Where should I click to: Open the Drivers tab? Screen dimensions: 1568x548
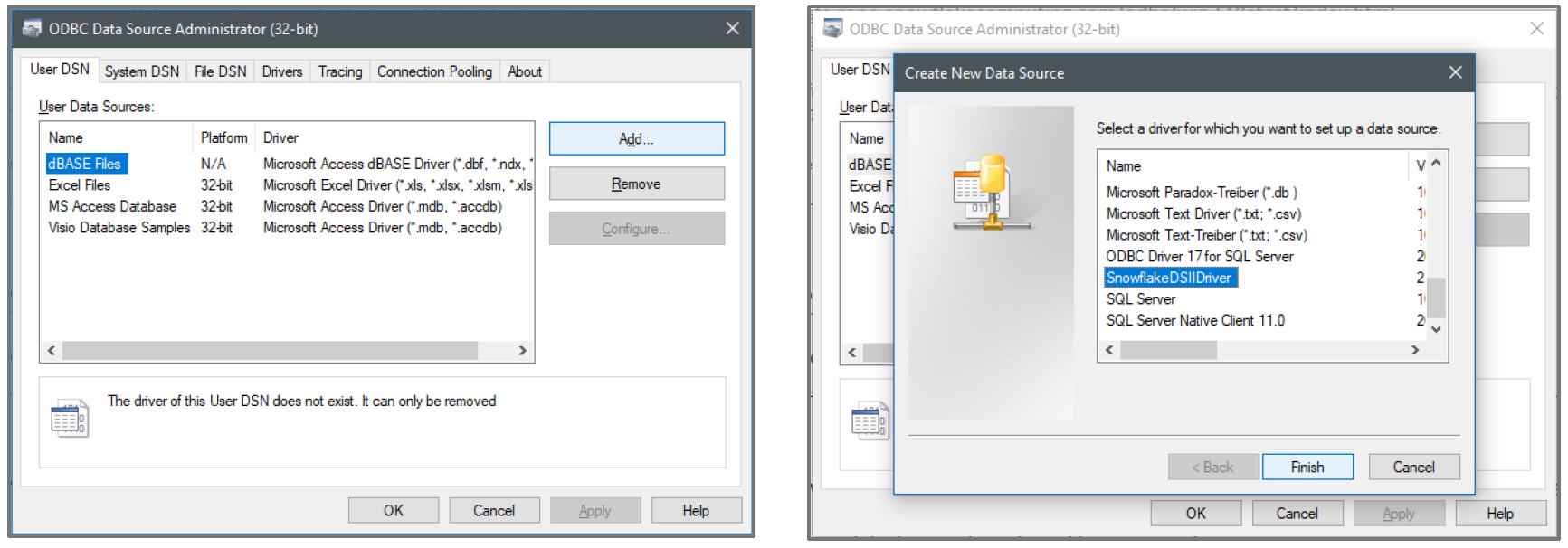click(x=282, y=71)
